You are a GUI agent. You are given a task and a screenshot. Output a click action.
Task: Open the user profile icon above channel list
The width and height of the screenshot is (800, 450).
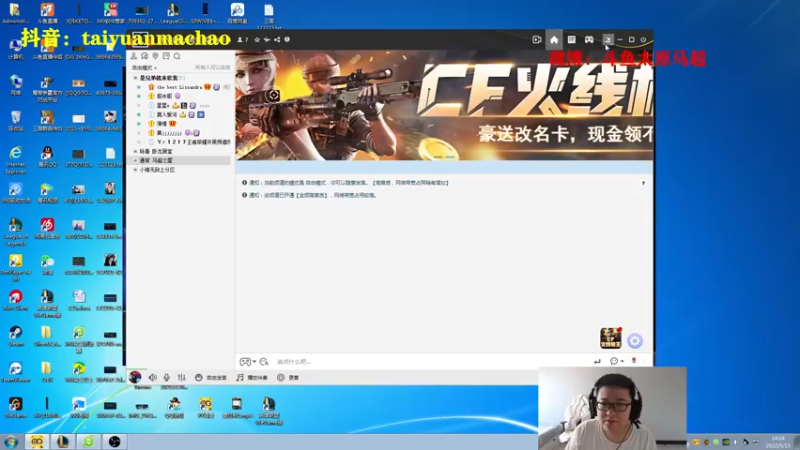pos(134,56)
